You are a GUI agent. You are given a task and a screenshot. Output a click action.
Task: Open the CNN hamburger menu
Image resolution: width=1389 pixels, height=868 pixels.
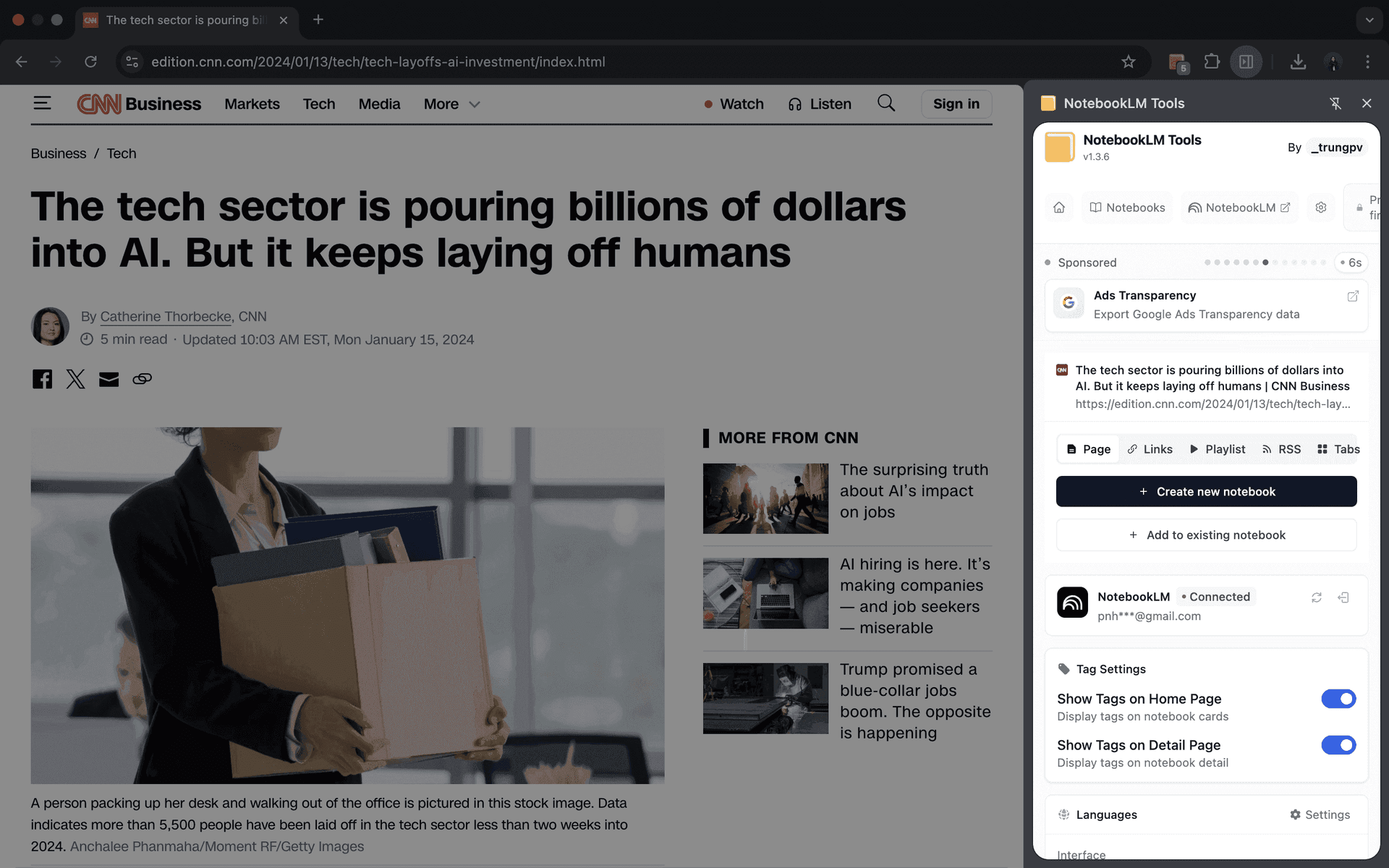42,103
